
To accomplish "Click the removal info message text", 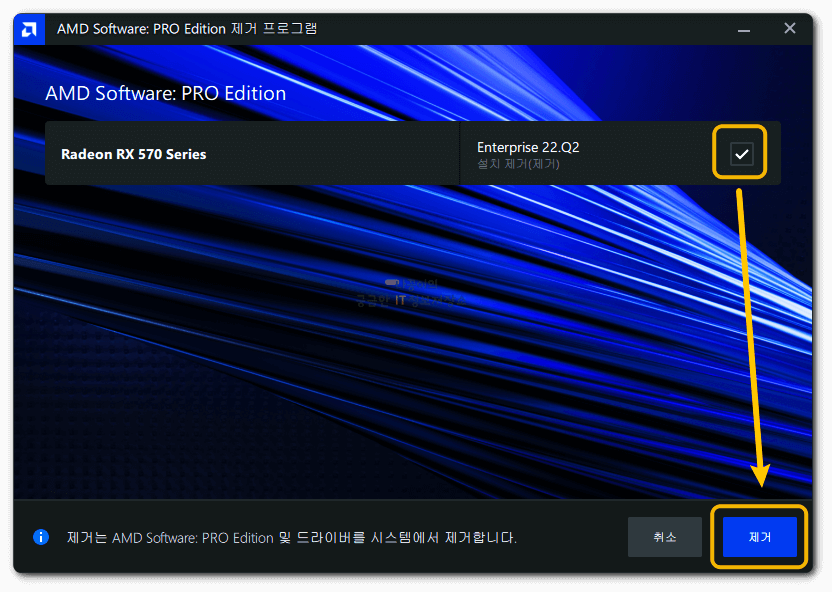I will (291, 537).
